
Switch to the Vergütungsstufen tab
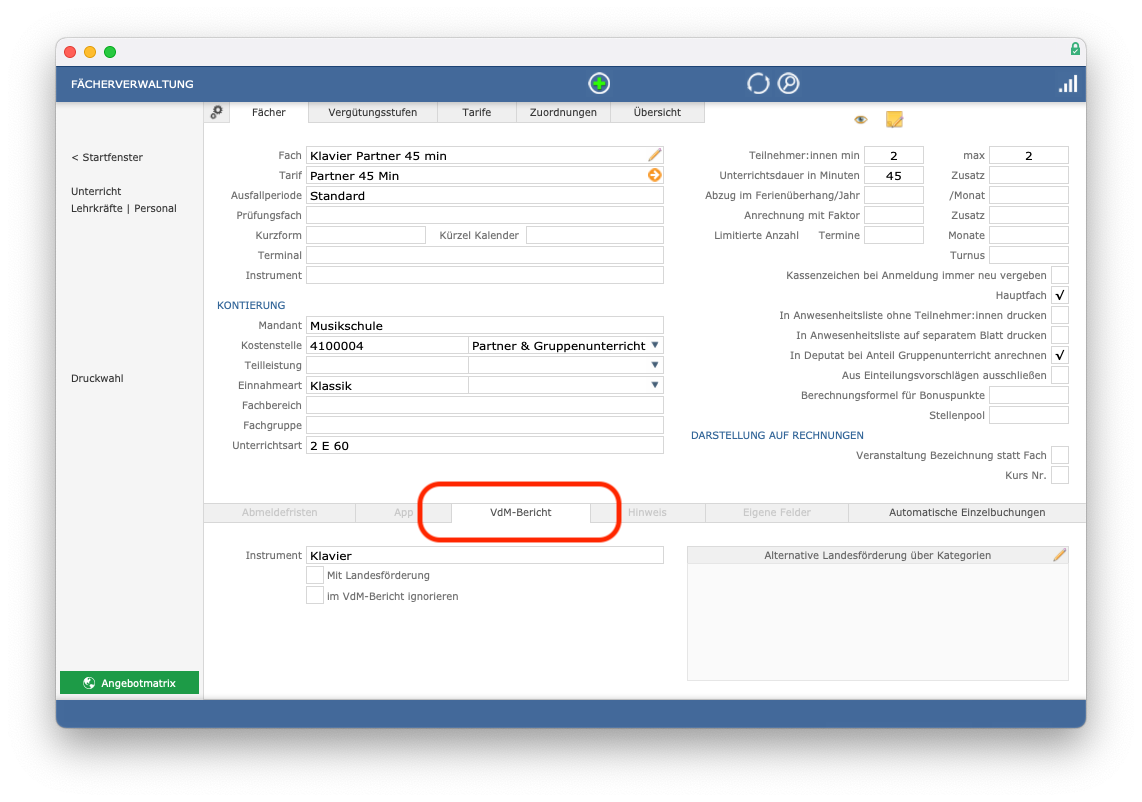[372, 112]
